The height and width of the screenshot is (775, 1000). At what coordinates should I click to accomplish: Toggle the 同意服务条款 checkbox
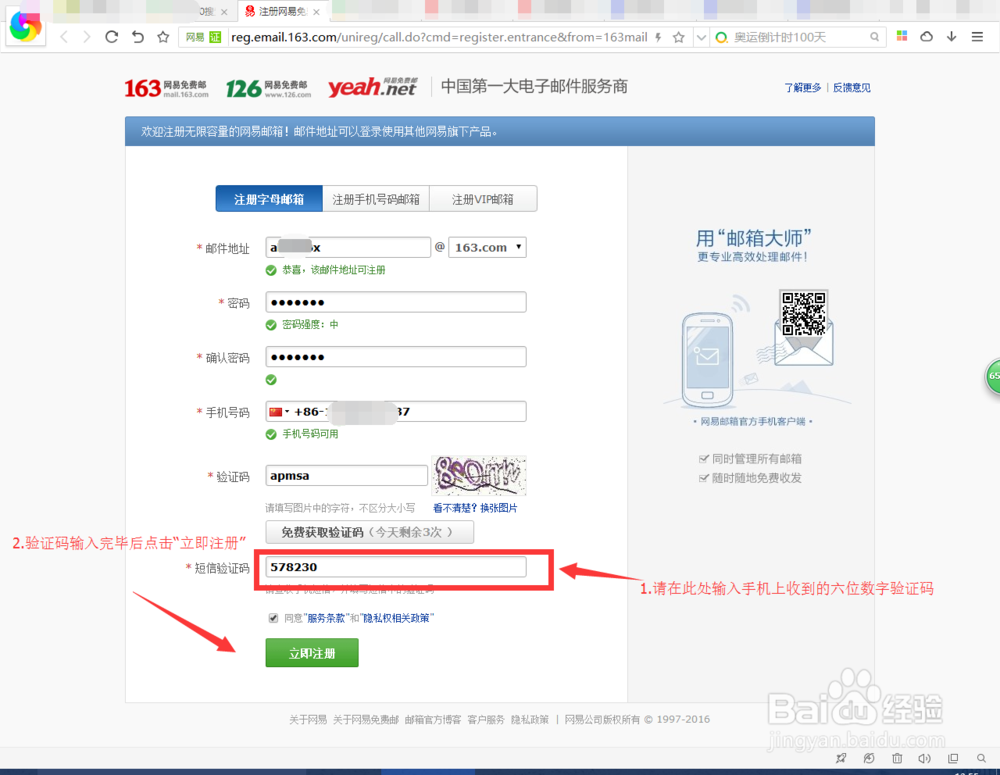click(274, 618)
